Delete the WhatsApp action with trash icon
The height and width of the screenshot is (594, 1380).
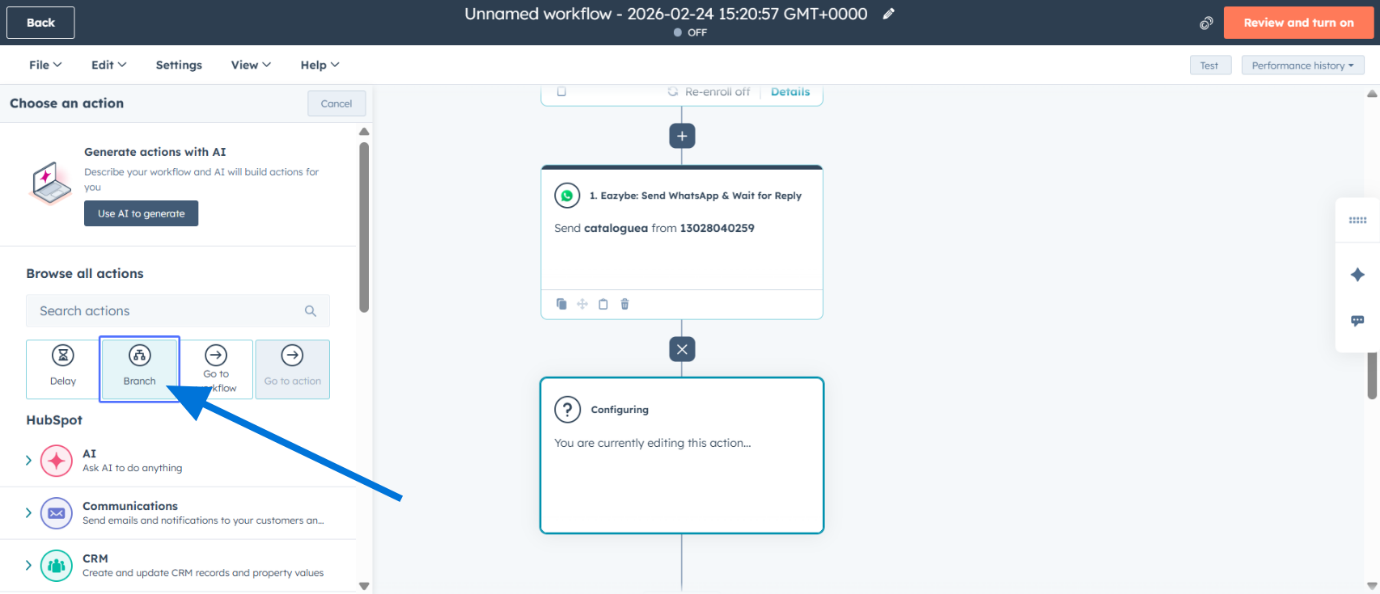[625, 304]
